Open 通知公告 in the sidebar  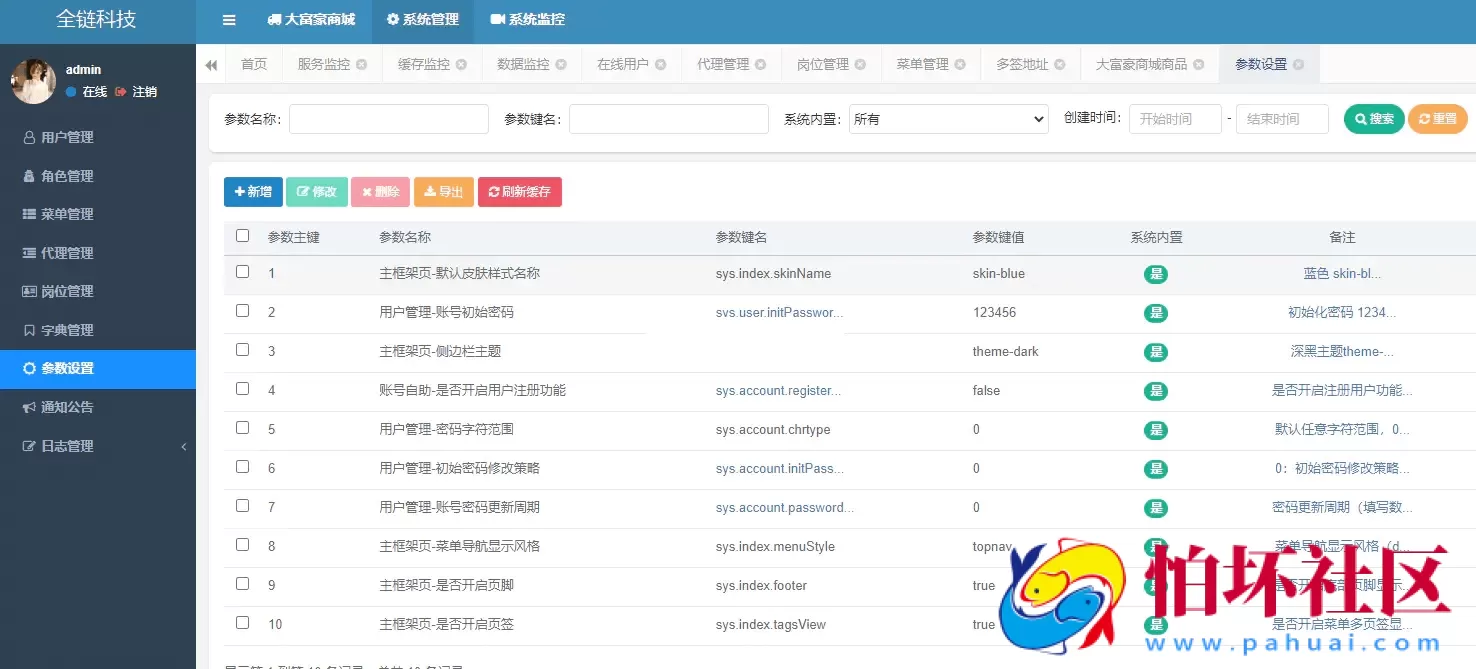(64, 407)
